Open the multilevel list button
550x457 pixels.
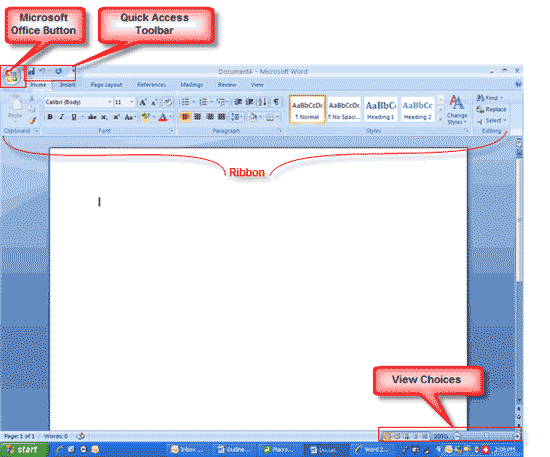point(222,102)
